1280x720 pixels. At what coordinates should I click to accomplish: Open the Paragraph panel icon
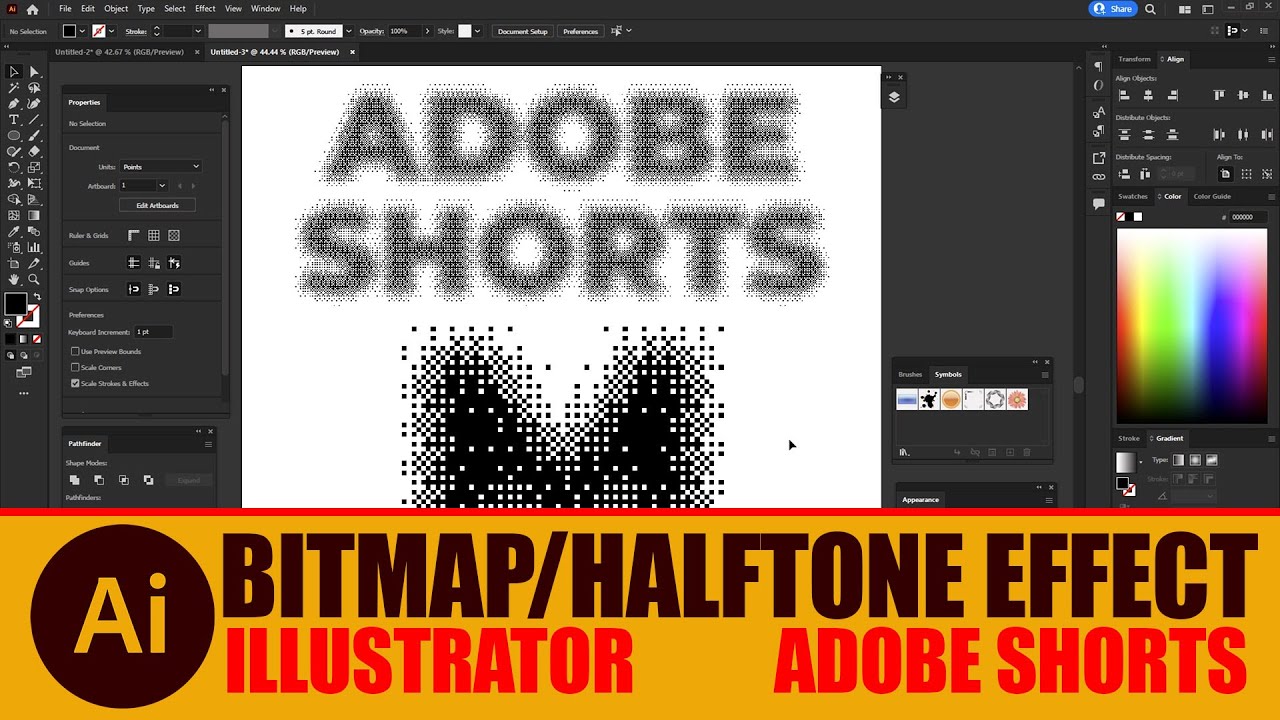1099,66
